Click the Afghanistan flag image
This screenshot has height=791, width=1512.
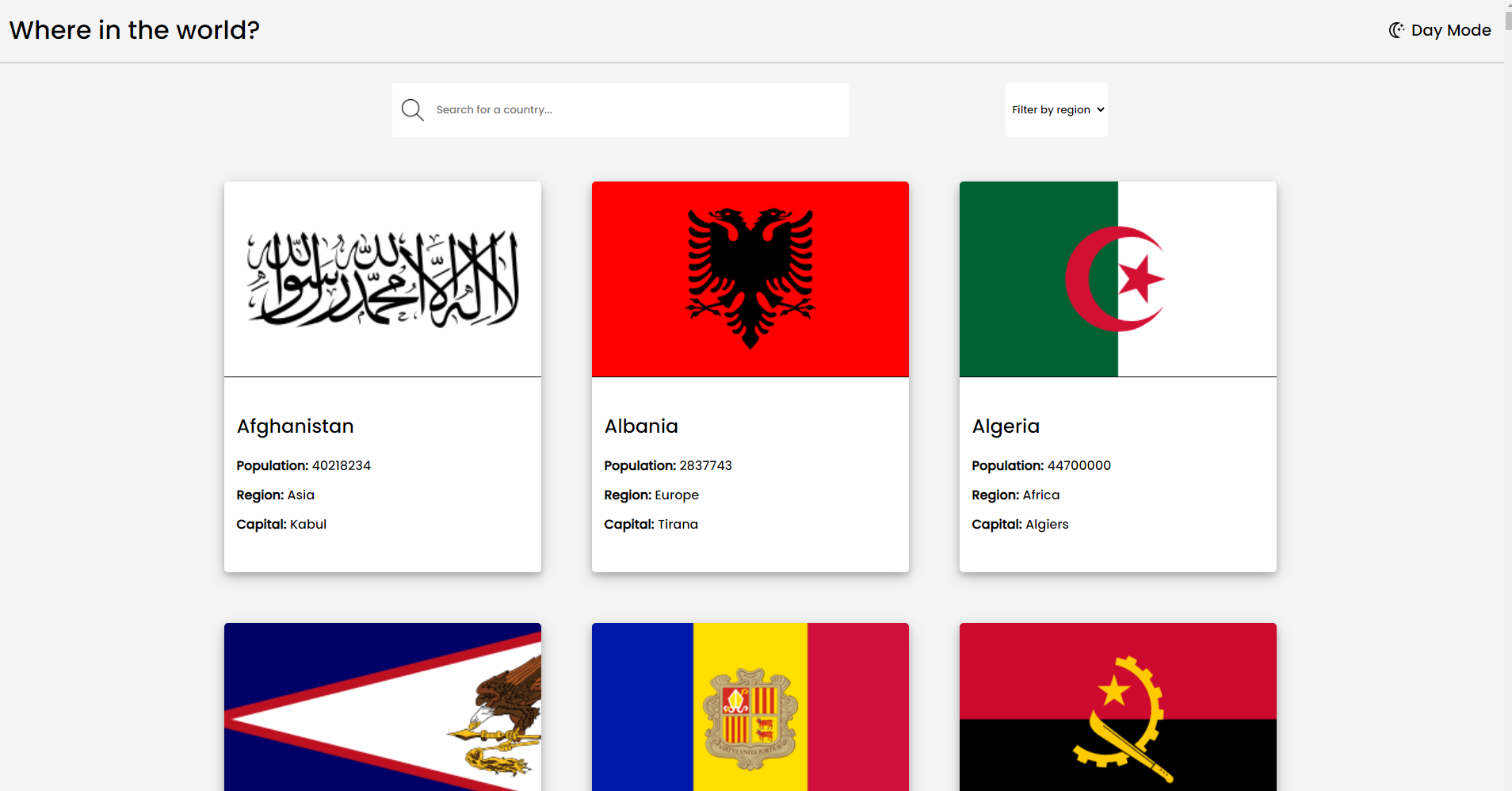[x=383, y=279]
